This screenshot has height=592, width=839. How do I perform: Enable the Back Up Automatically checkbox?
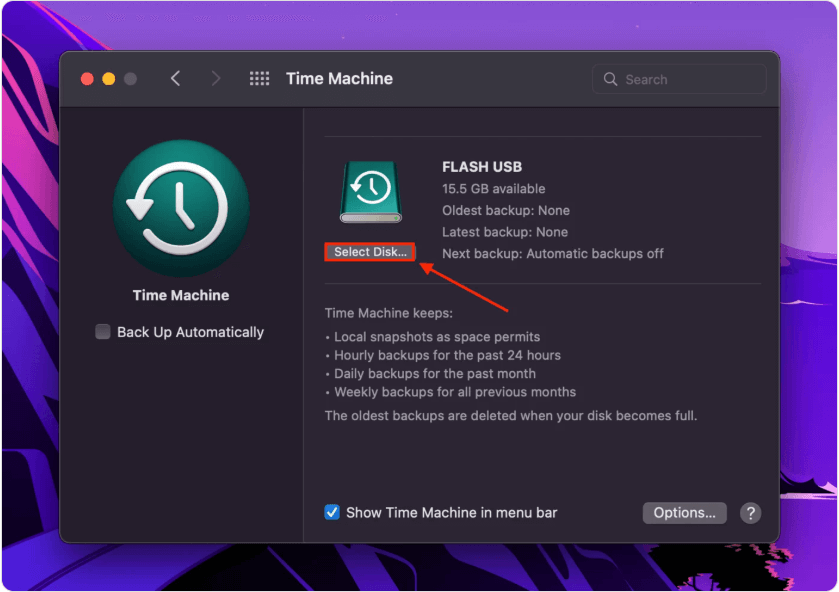[x=103, y=332]
